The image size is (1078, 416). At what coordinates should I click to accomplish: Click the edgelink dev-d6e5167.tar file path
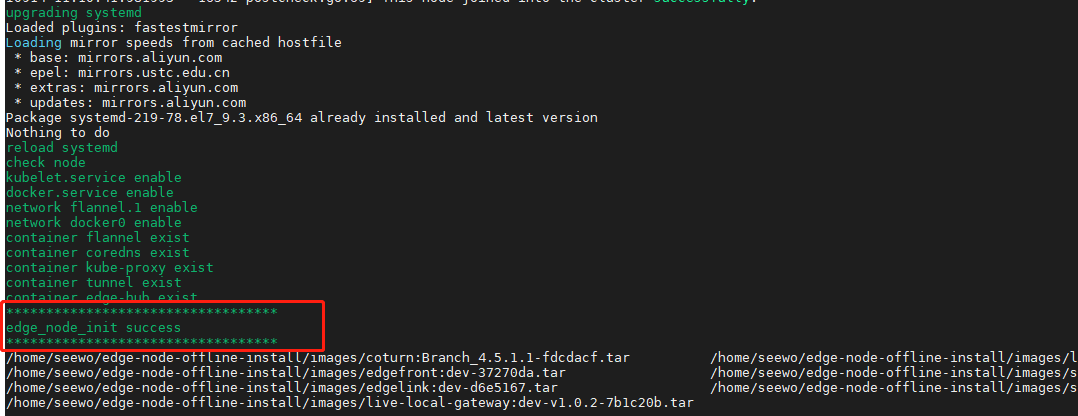pos(282,388)
